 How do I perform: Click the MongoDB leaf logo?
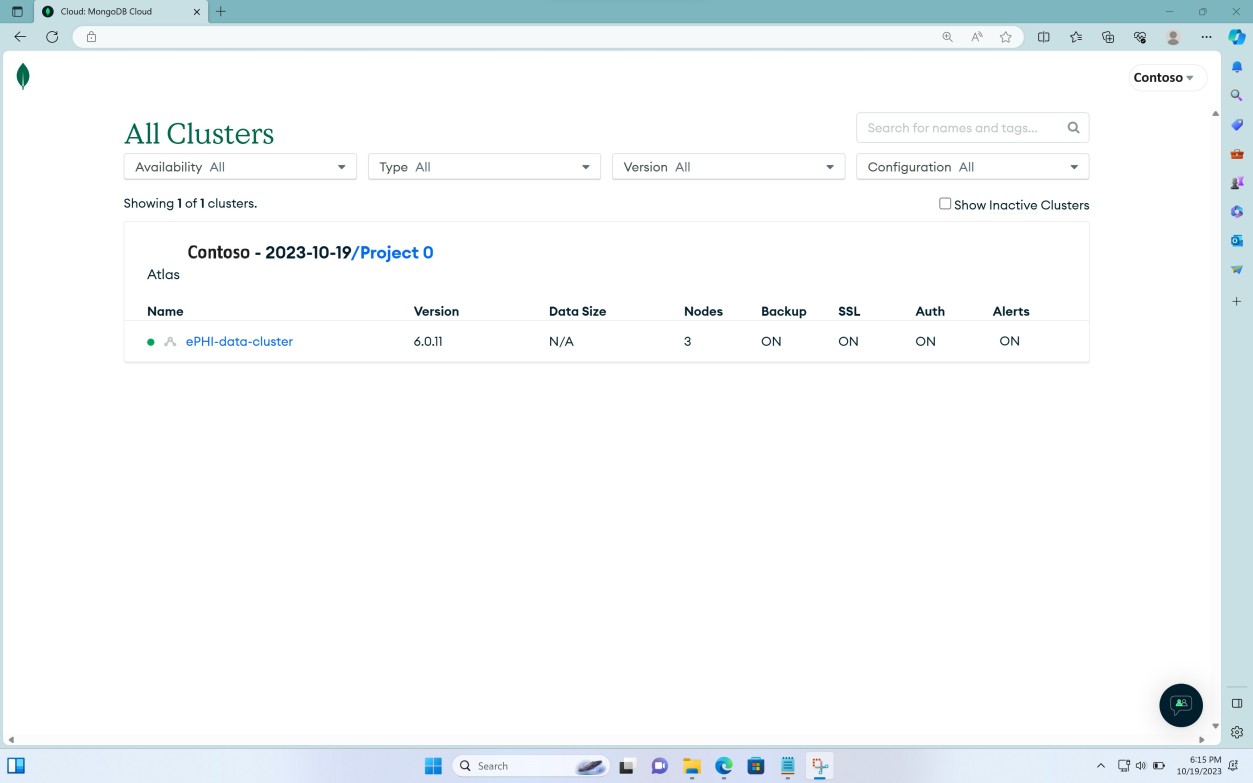click(22, 76)
